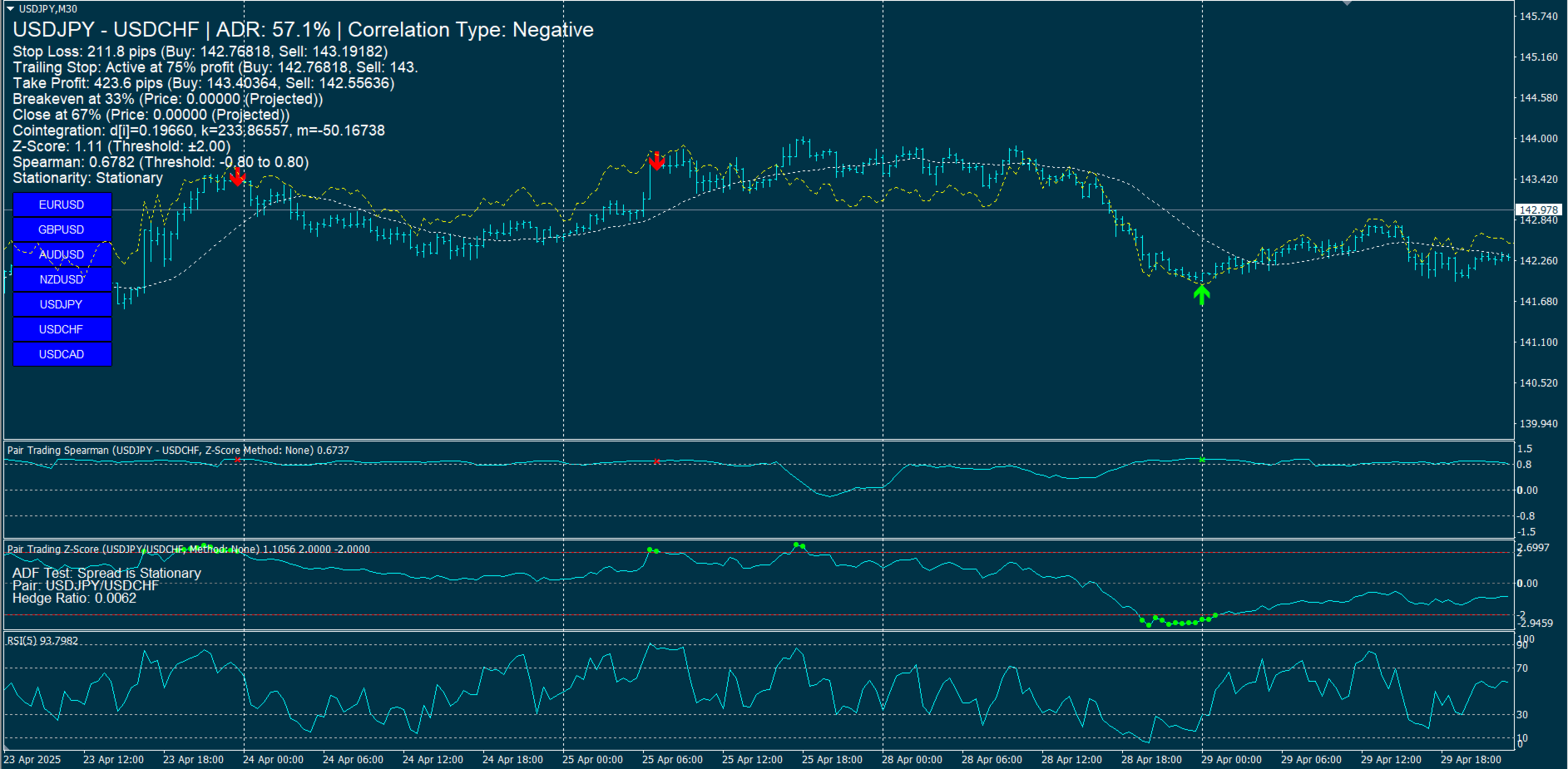Toggle the USDCAD pair button
The width and height of the screenshot is (1568, 769).
(x=62, y=354)
